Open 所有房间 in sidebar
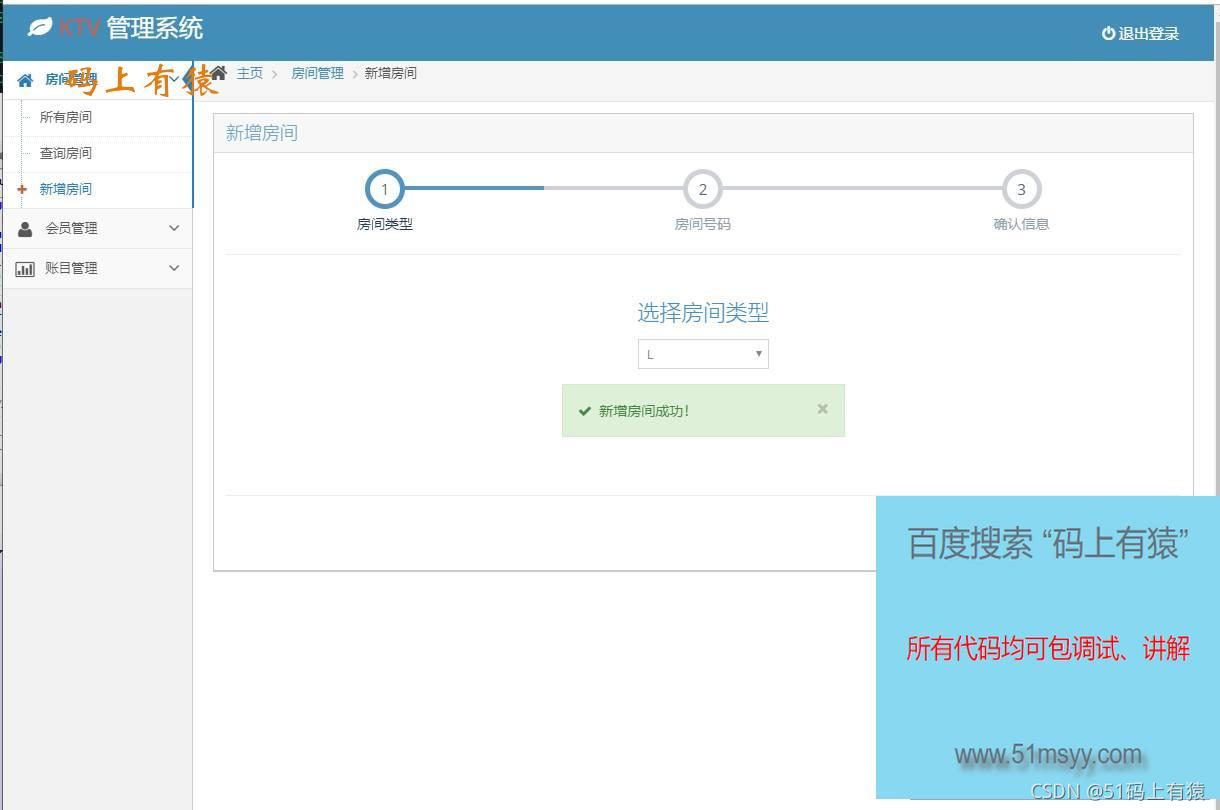The width and height of the screenshot is (1220, 810). [66, 117]
